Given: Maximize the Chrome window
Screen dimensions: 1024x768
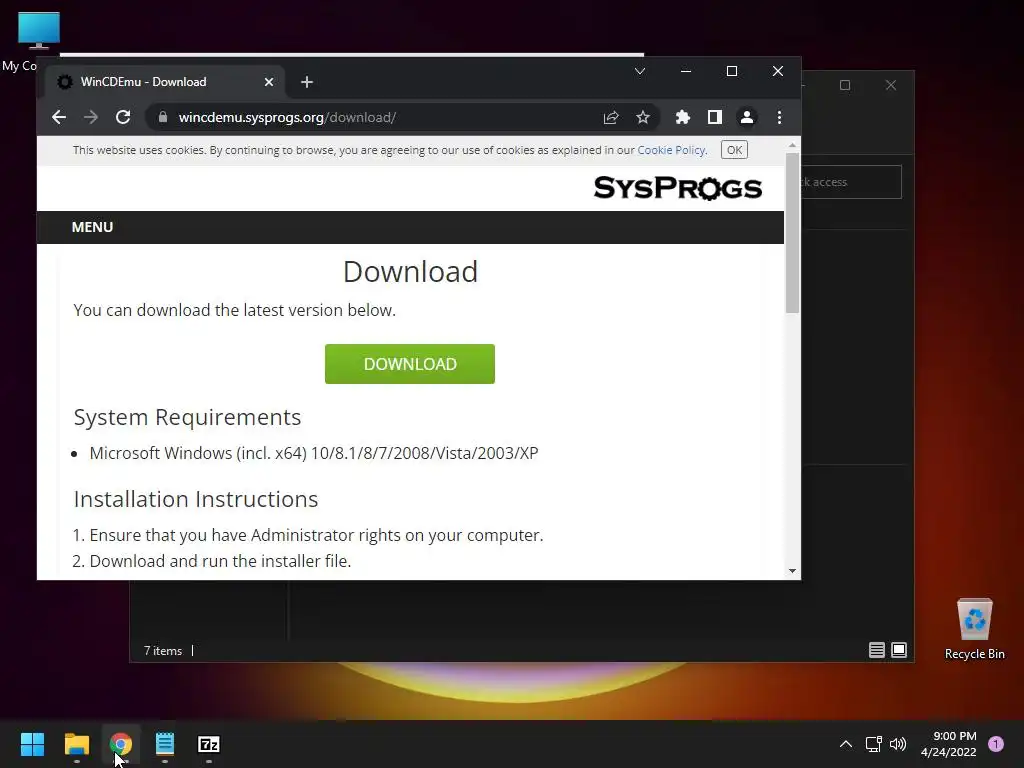Looking at the screenshot, I should click(732, 71).
